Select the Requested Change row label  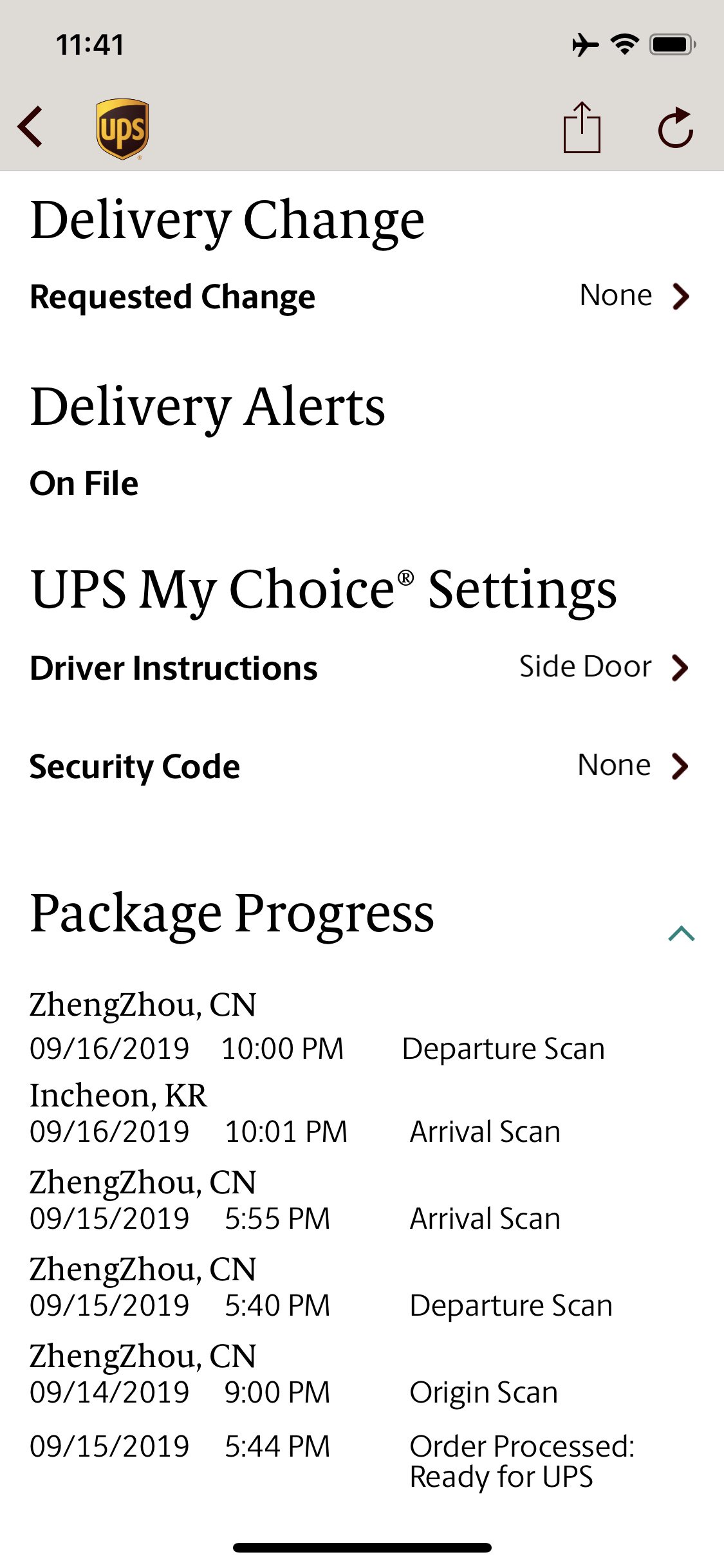coord(172,297)
